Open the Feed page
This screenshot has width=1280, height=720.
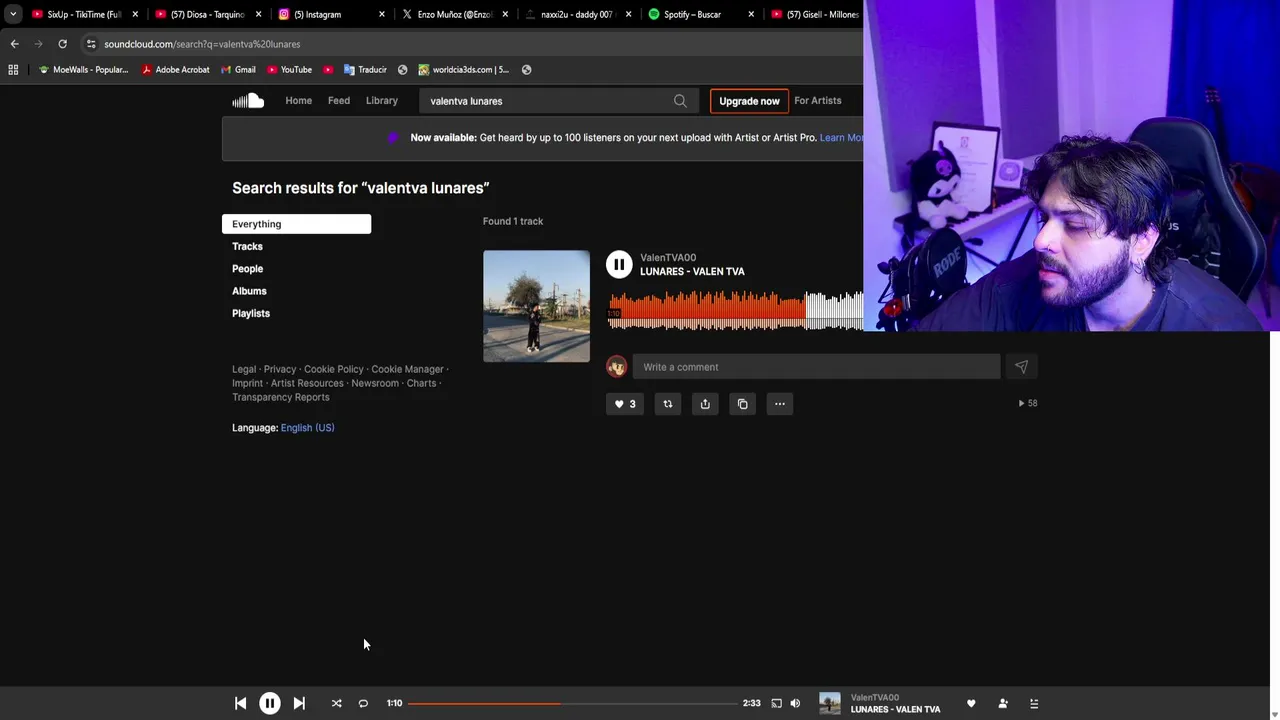[x=339, y=101]
